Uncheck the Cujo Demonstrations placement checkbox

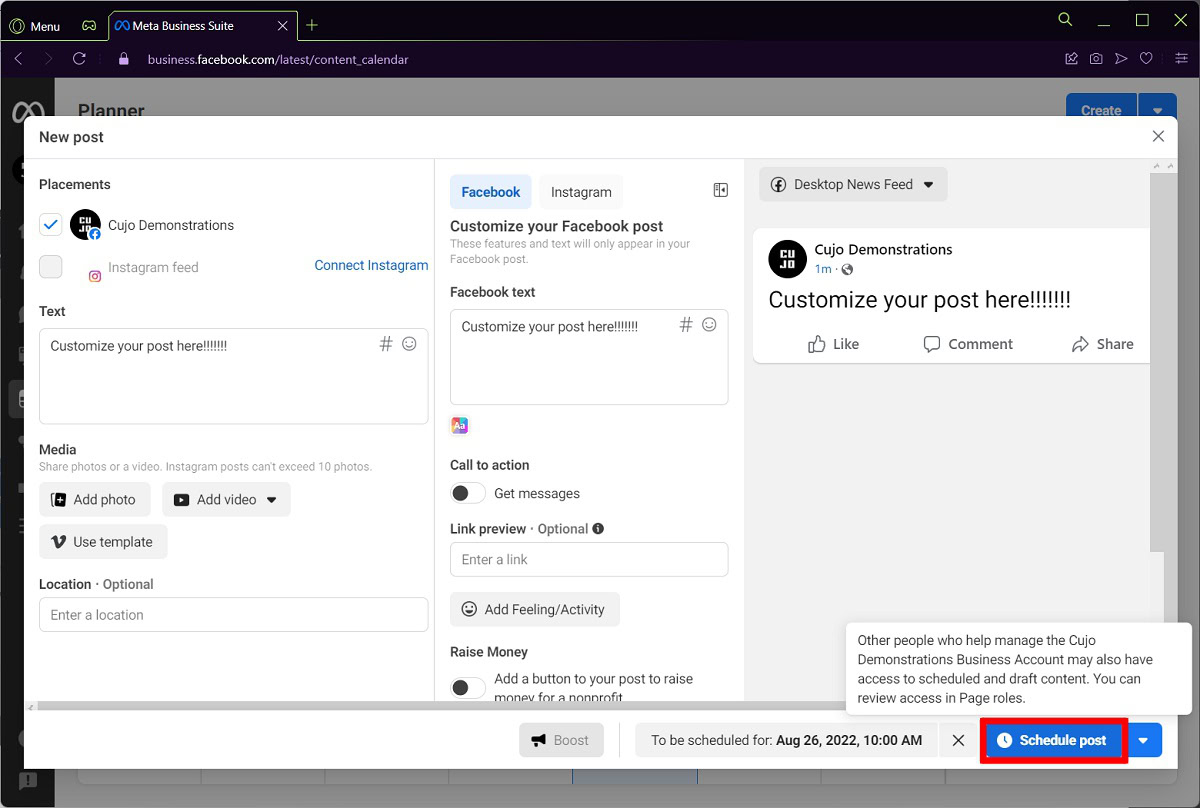point(51,225)
